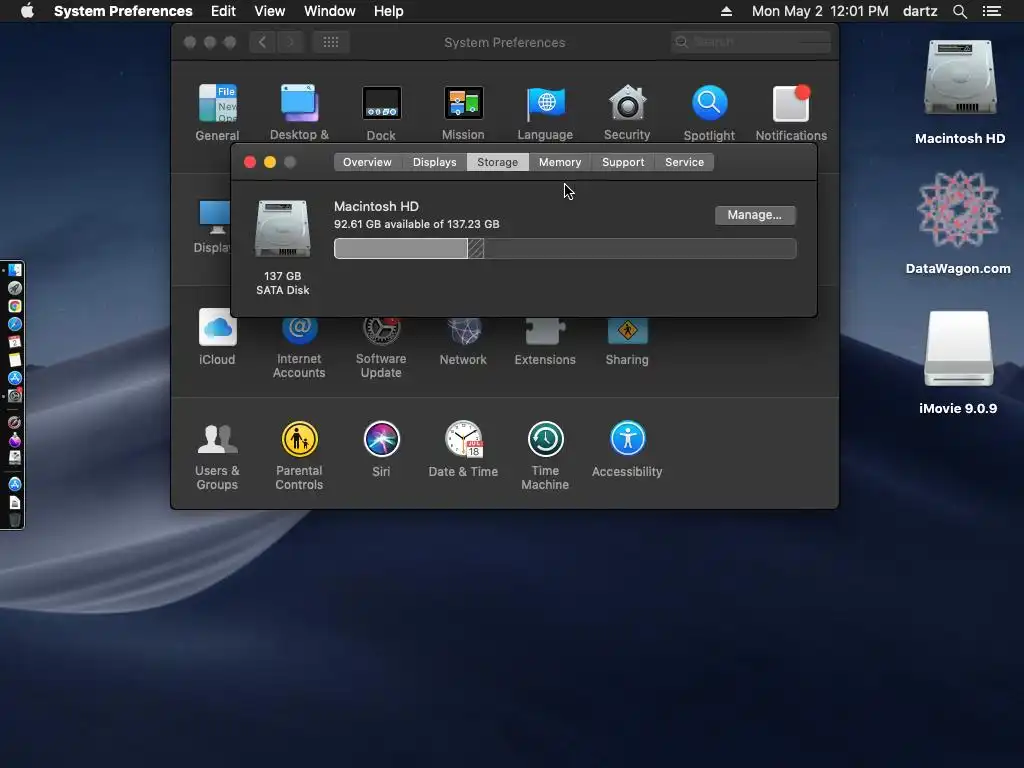Switch to the Overview tab
The image size is (1024, 768).
(367, 162)
